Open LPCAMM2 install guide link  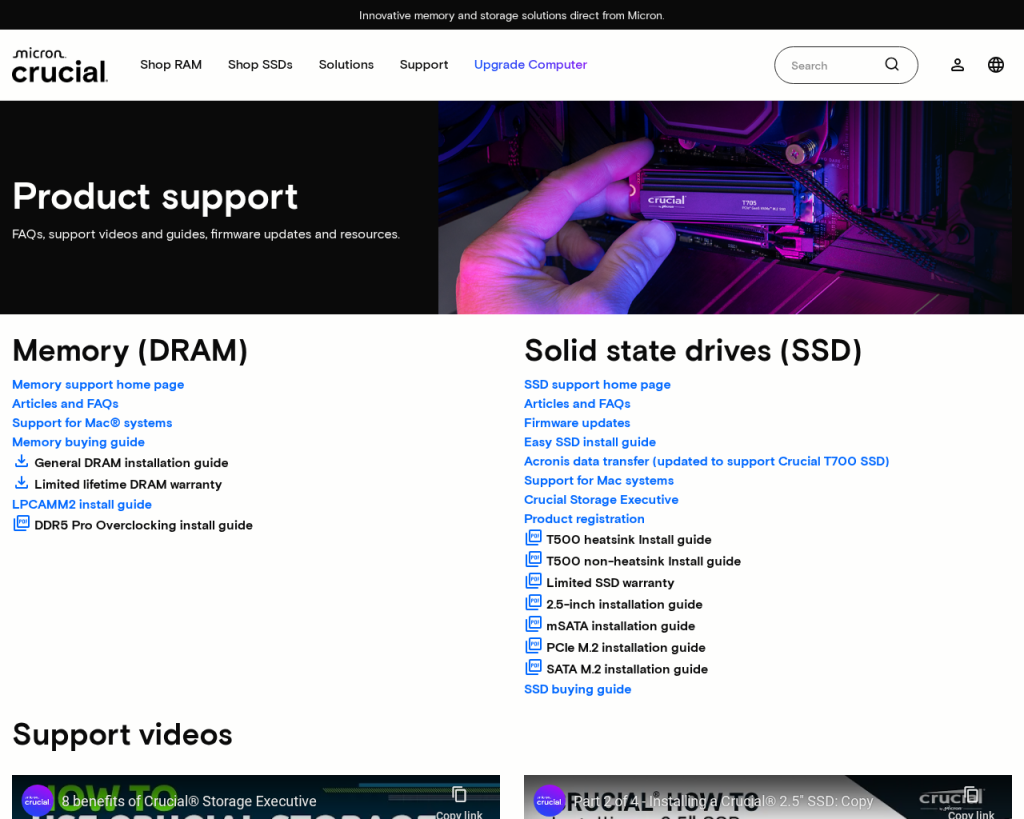click(82, 504)
